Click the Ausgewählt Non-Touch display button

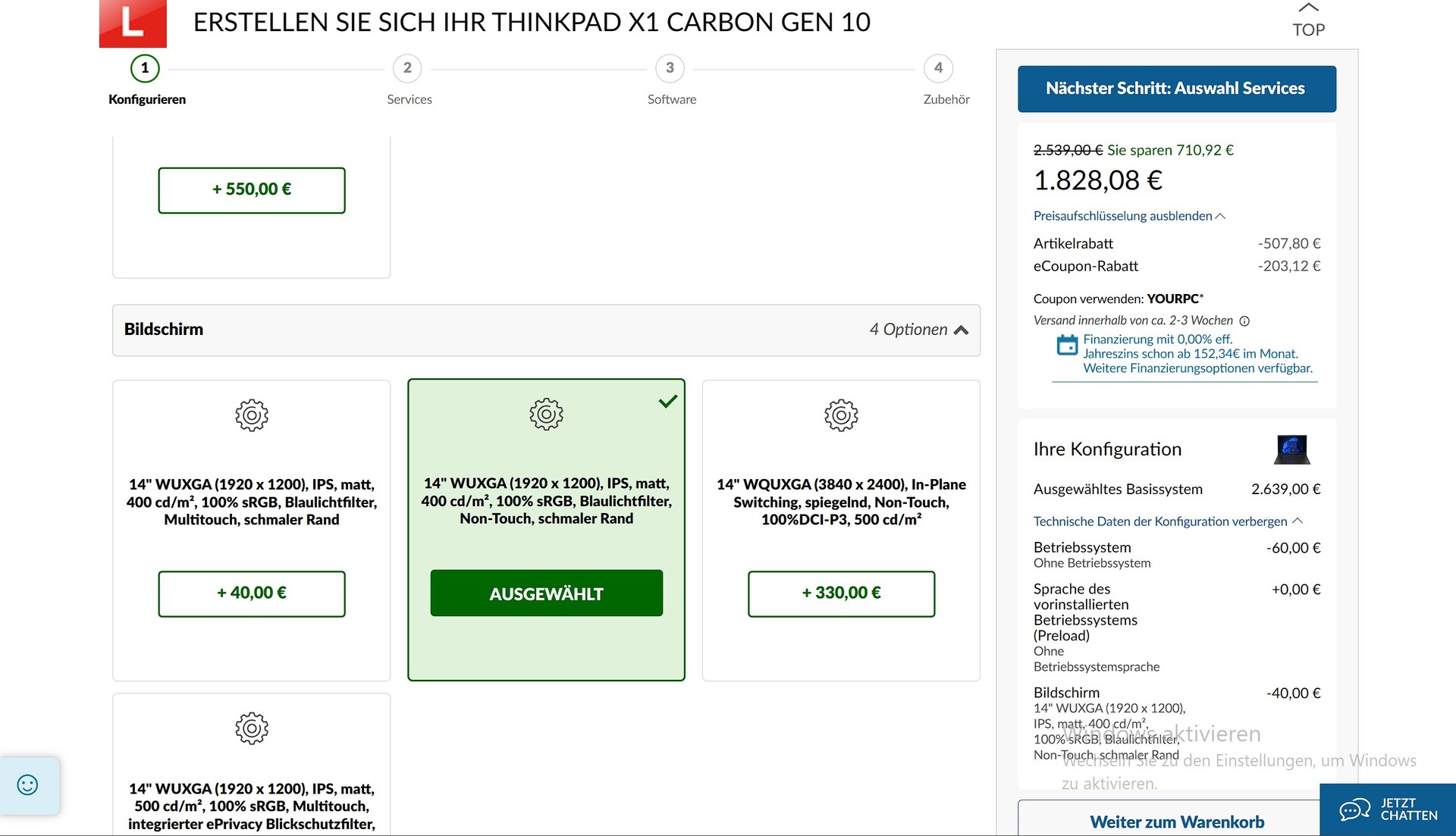(x=546, y=593)
